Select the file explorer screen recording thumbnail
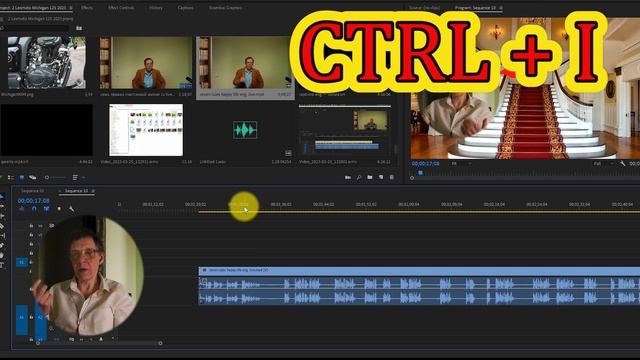The height and width of the screenshot is (360, 640). pos(146,130)
